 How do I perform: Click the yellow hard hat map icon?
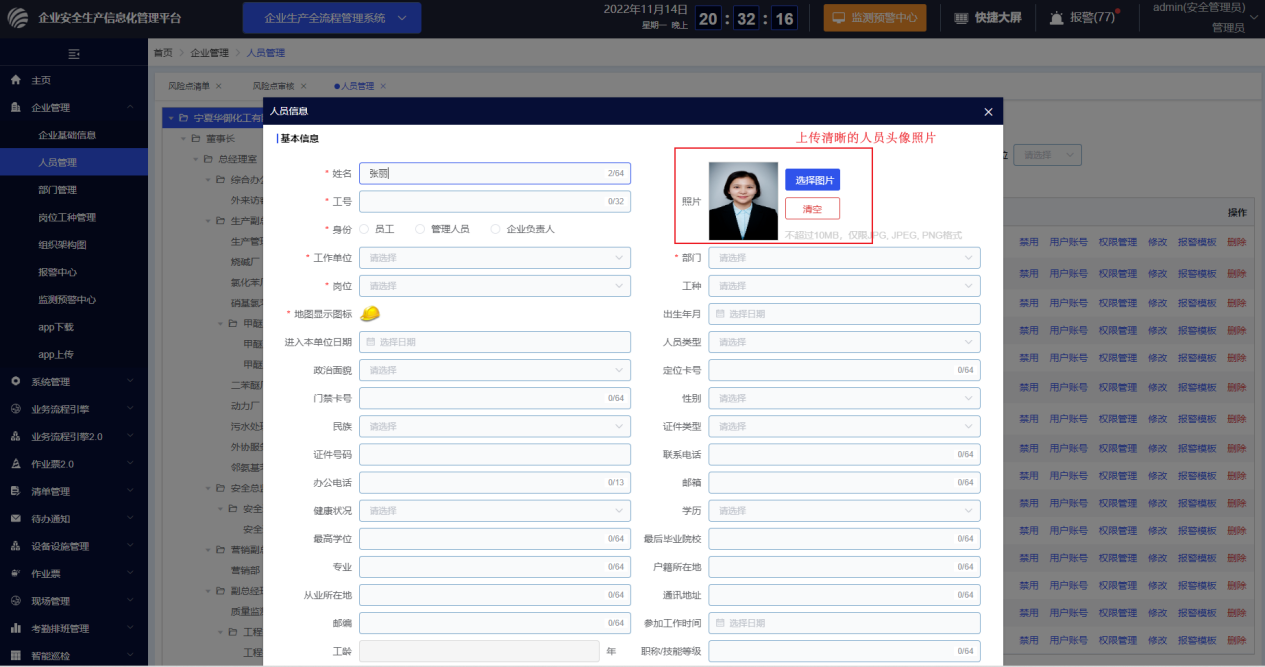coord(370,313)
